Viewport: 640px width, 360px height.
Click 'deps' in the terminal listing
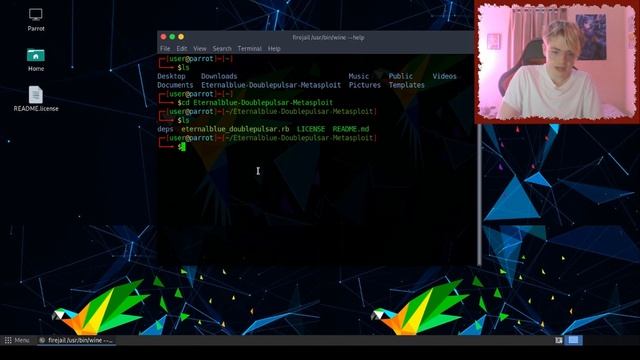[x=165, y=129]
